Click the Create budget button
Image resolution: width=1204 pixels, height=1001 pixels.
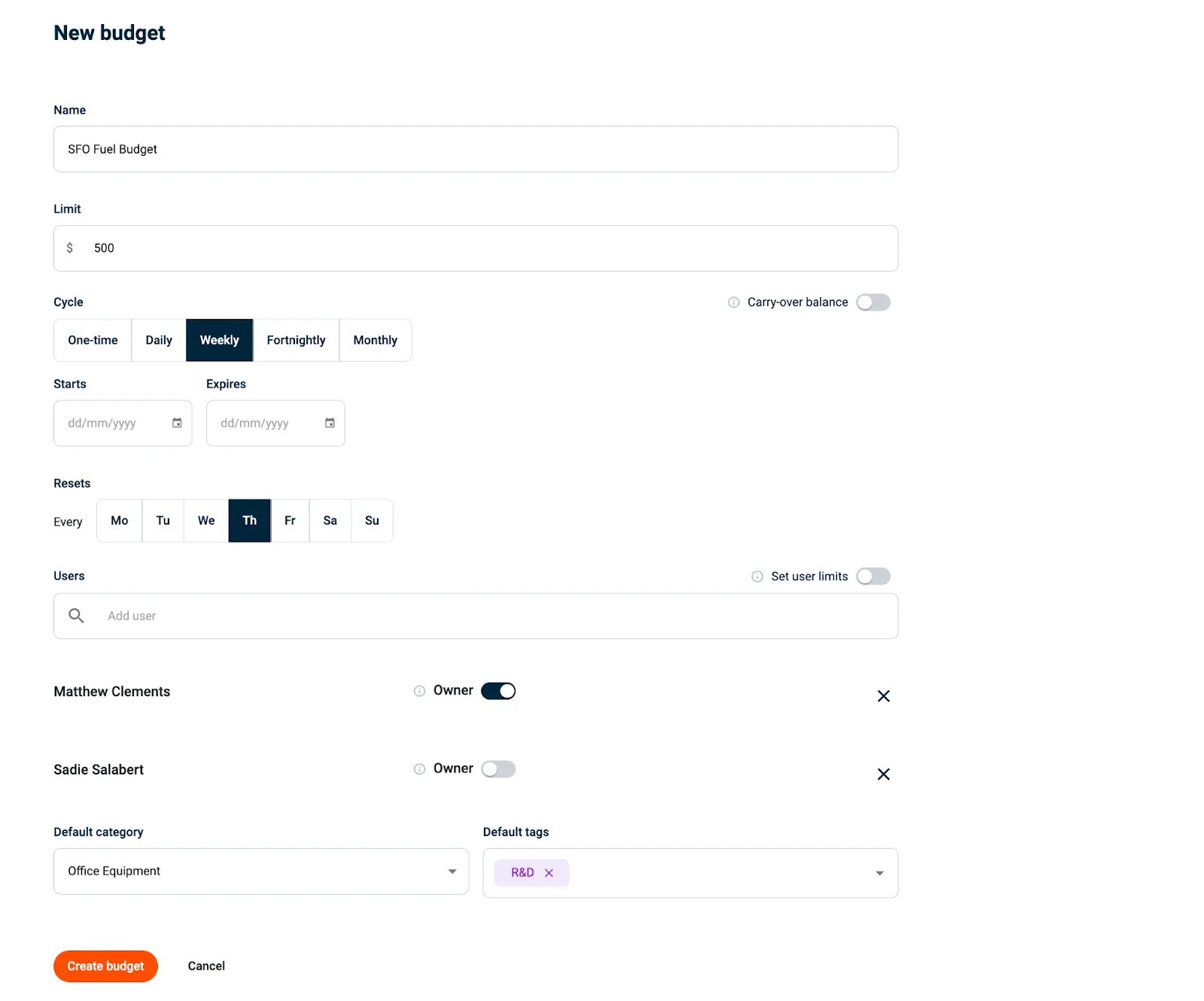pos(105,966)
